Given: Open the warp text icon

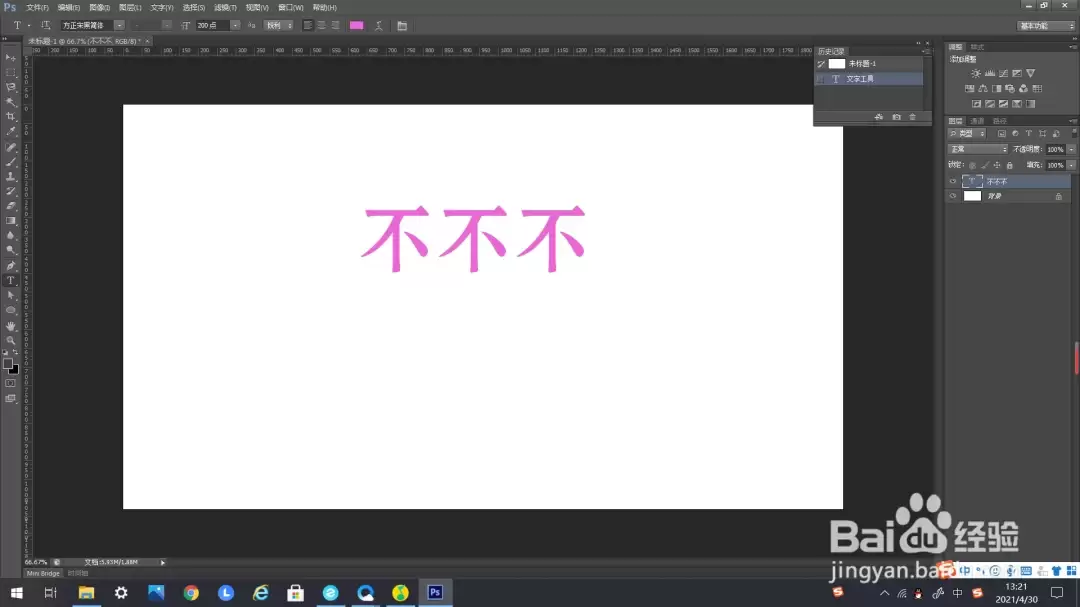Looking at the screenshot, I should point(379,25).
